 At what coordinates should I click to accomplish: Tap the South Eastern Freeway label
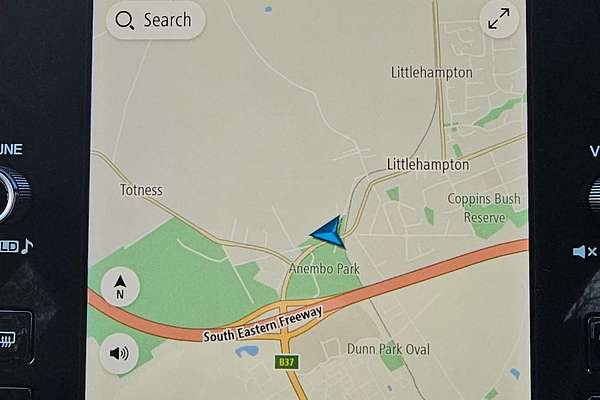point(263,325)
